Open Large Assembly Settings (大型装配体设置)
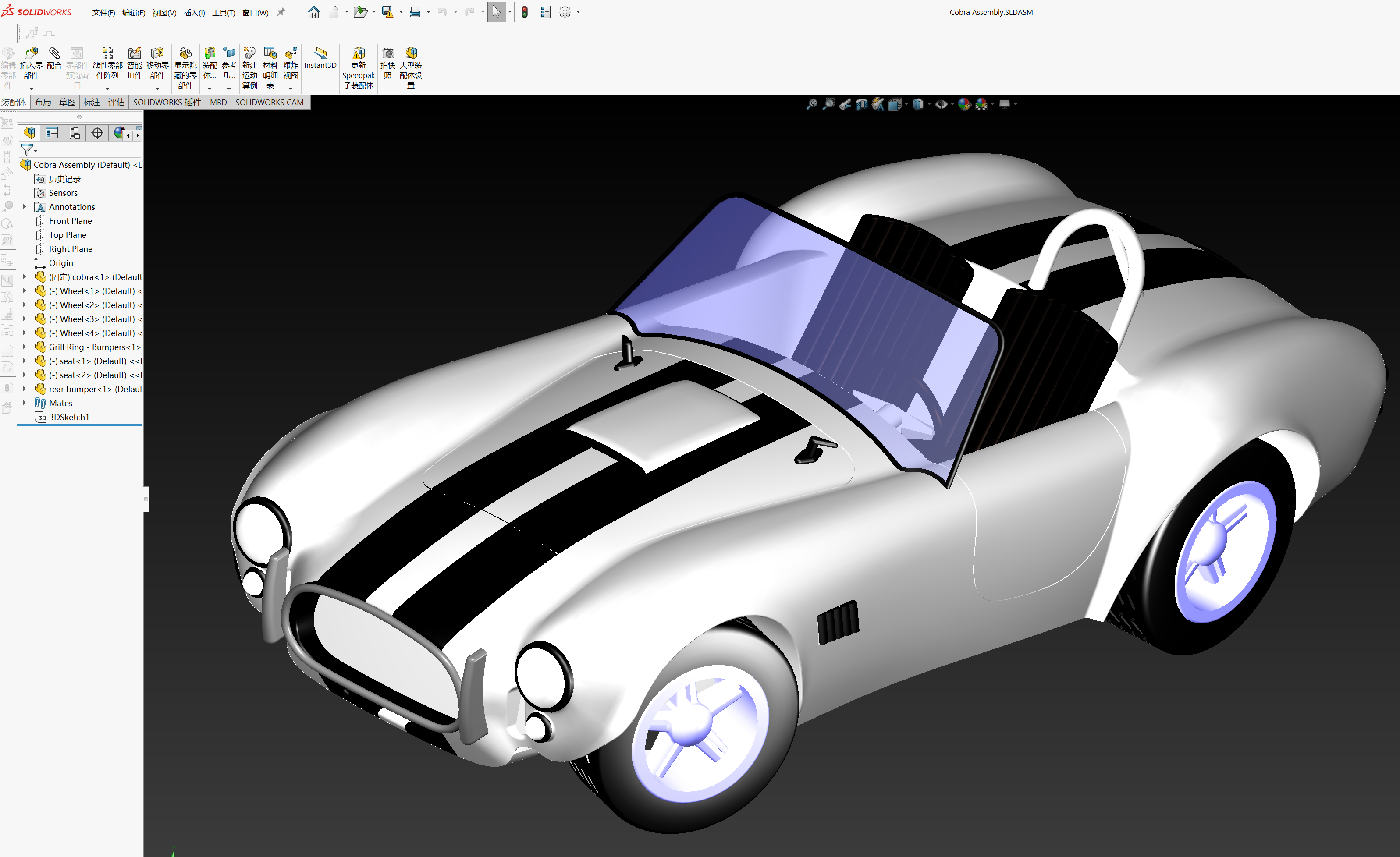Image resolution: width=1400 pixels, height=857 pixels. (411, 68)
